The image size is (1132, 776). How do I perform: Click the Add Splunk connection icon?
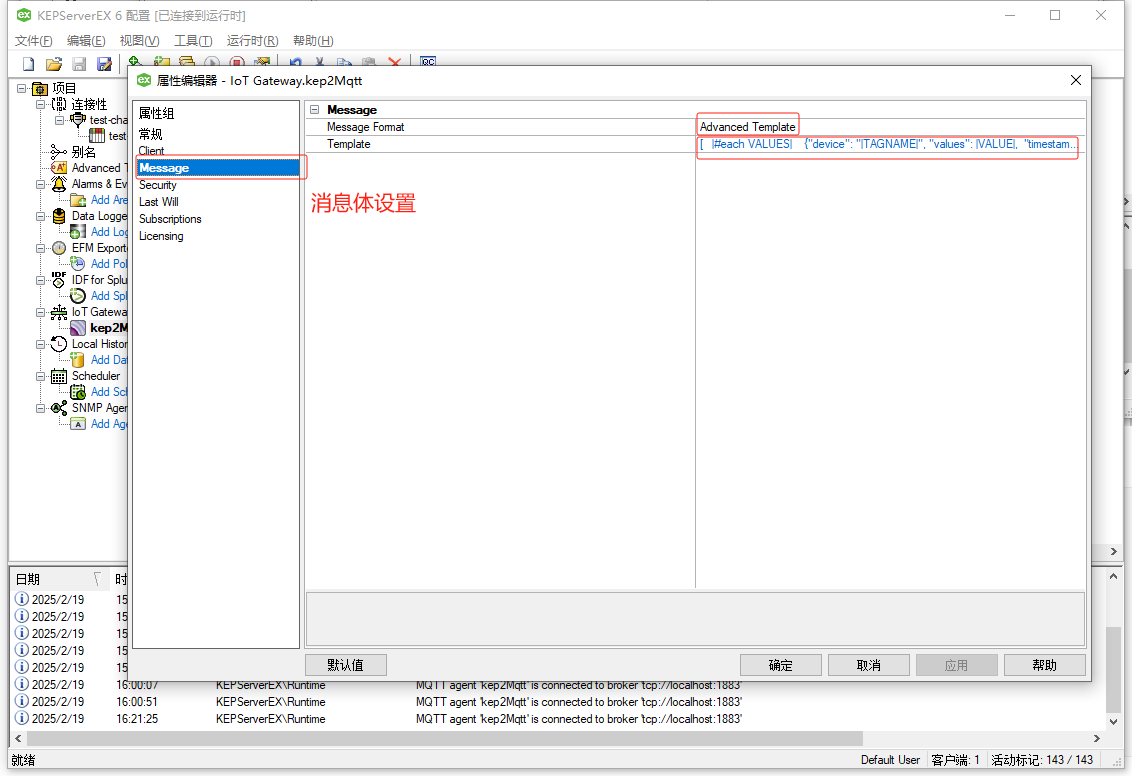[78, 295]
